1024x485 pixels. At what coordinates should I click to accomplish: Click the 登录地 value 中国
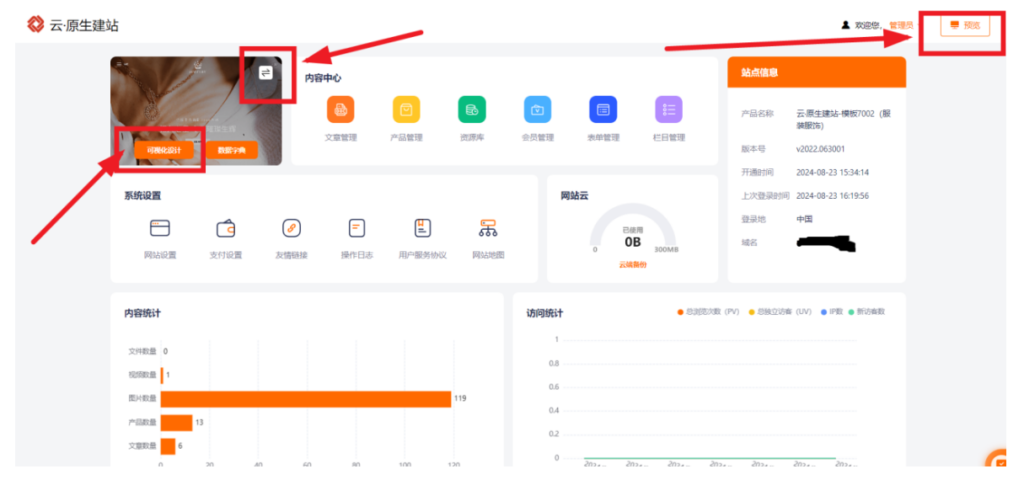804,219
